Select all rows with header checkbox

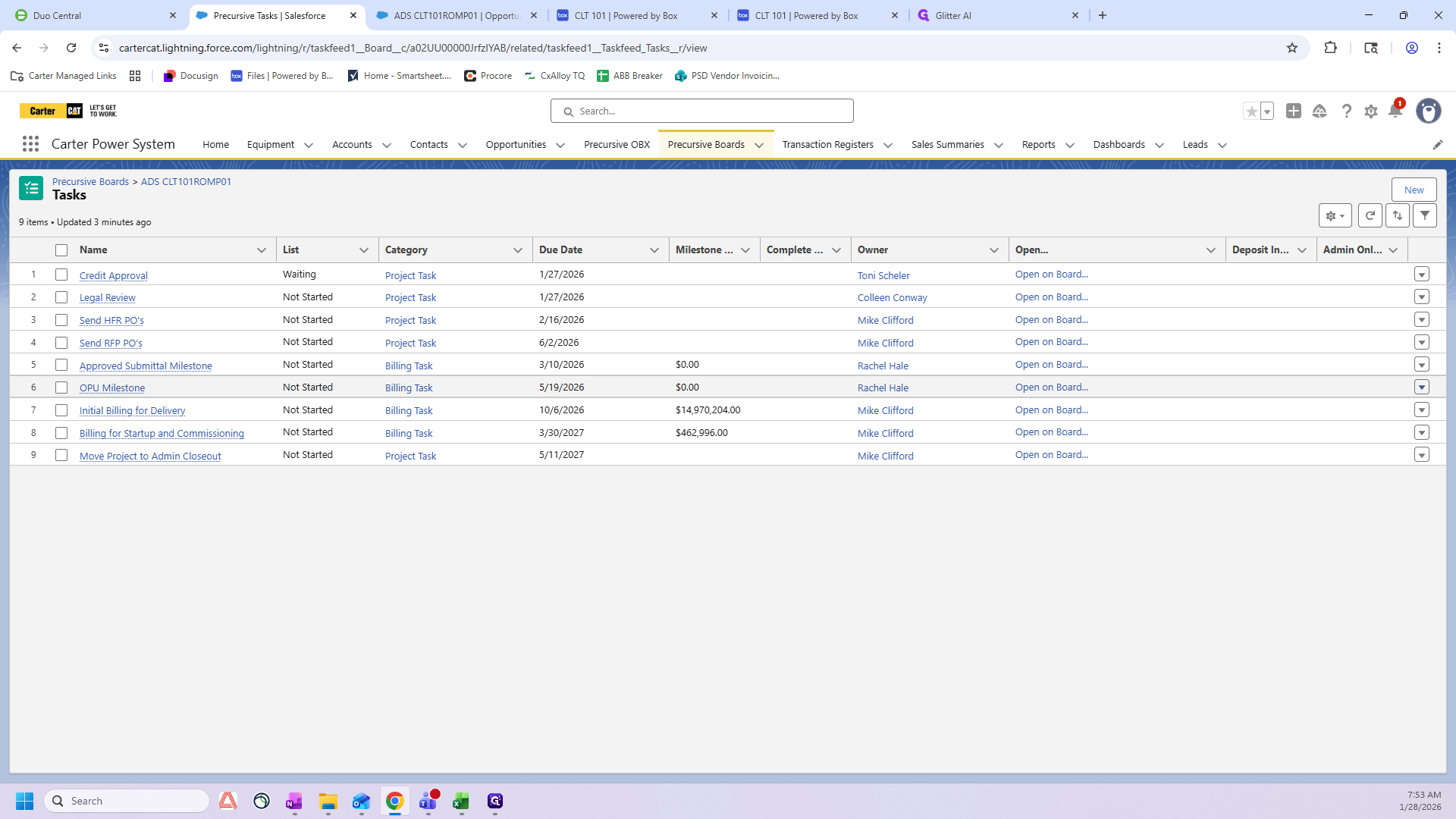pos(61,250)
